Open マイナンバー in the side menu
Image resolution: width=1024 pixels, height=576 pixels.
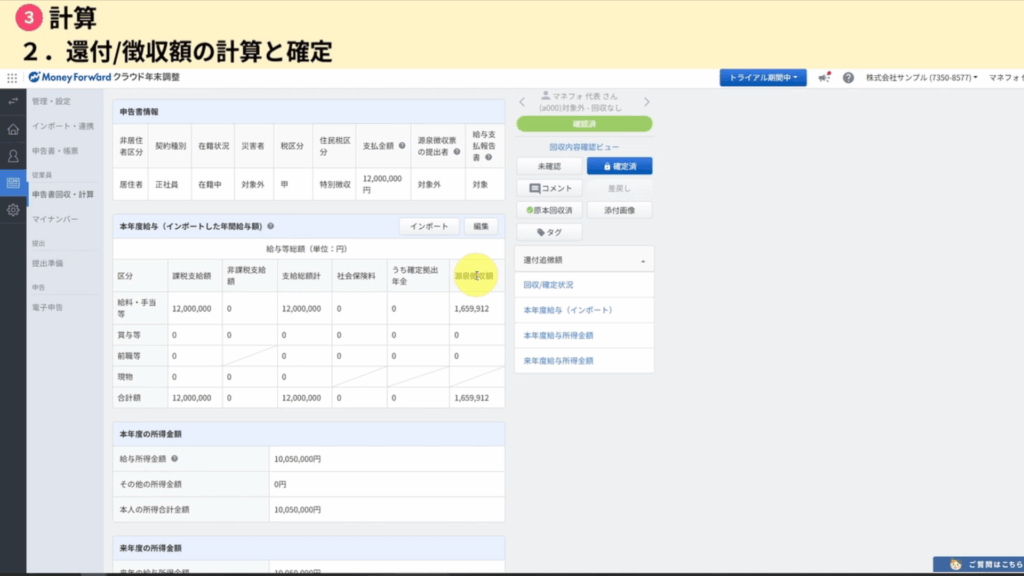click(x=54, y=219)
